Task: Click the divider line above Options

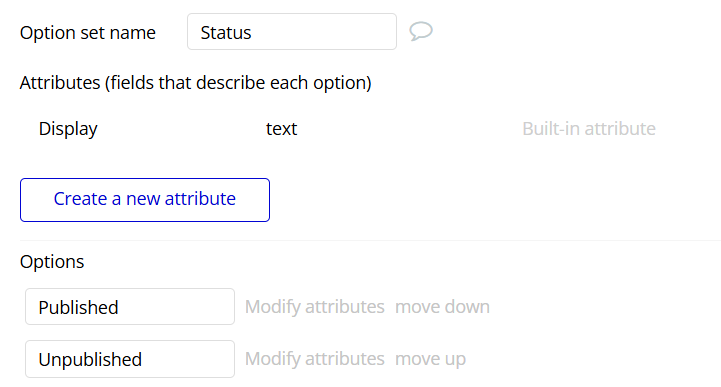Action: pyautogui.click(x=370, y=240)
